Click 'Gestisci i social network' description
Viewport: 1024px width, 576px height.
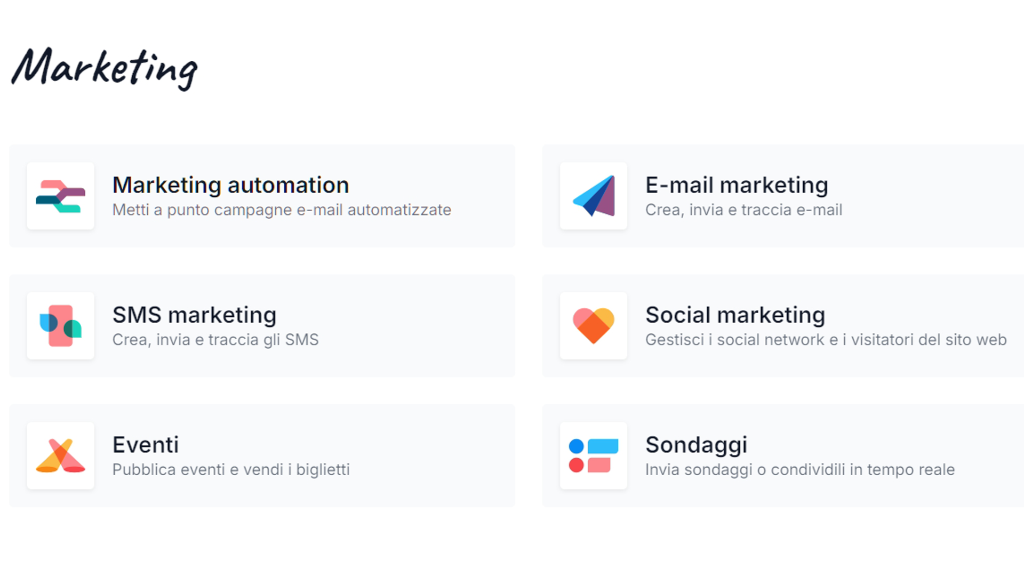click(x=735, y=340)
